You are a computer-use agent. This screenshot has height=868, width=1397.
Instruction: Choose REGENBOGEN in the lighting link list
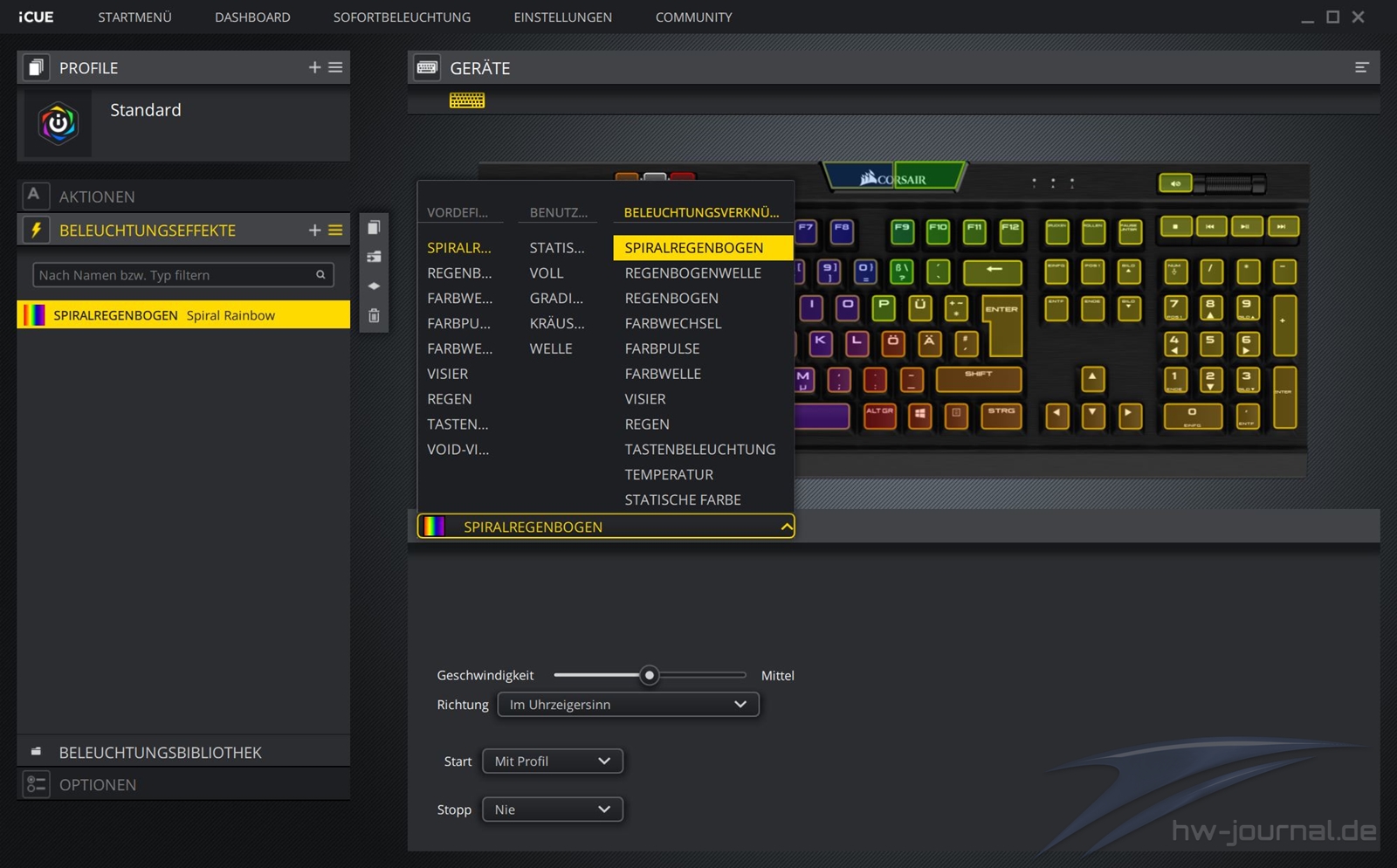click(x=671, y=298)
